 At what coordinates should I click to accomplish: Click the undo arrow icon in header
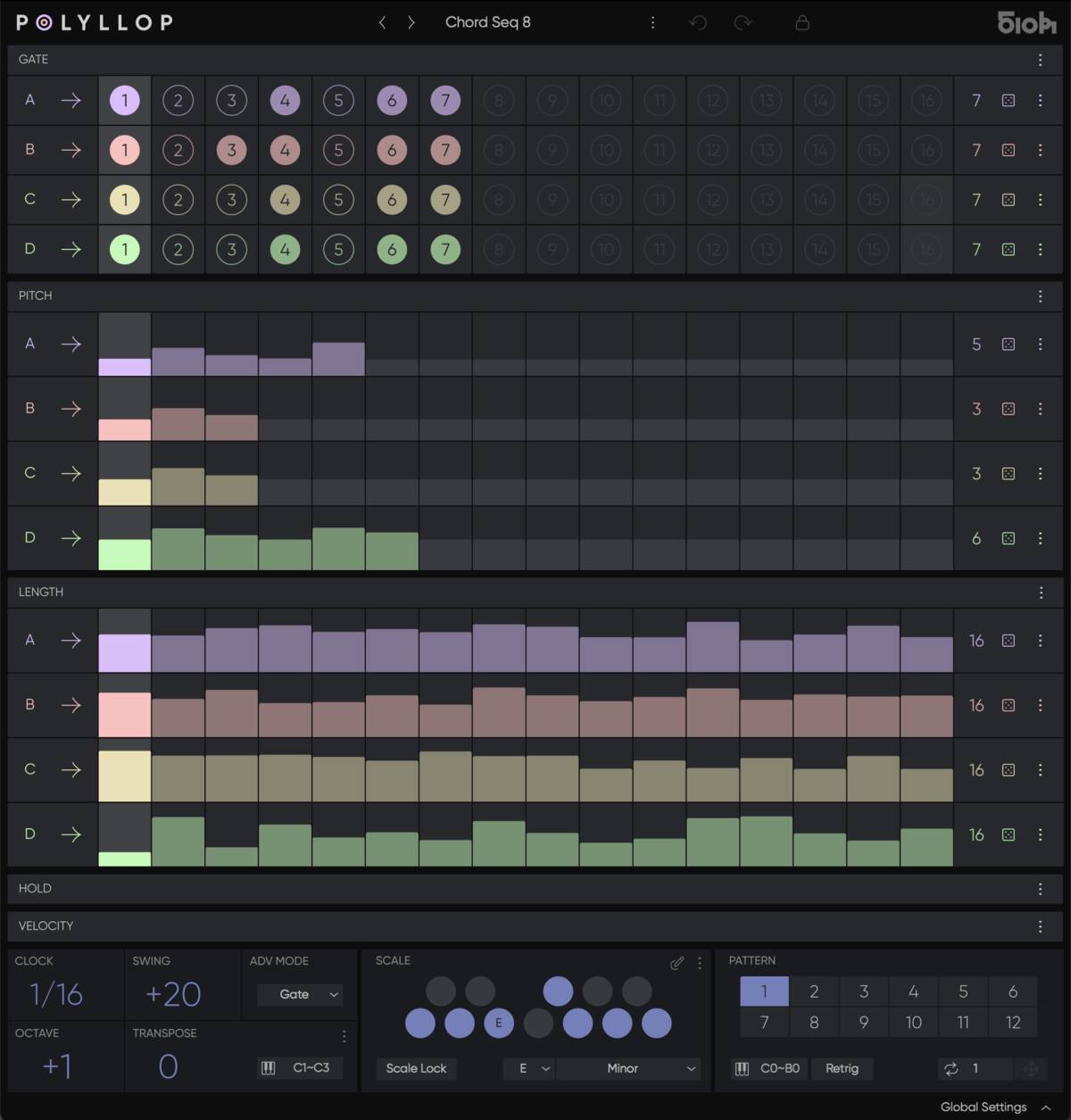point(698,22)
